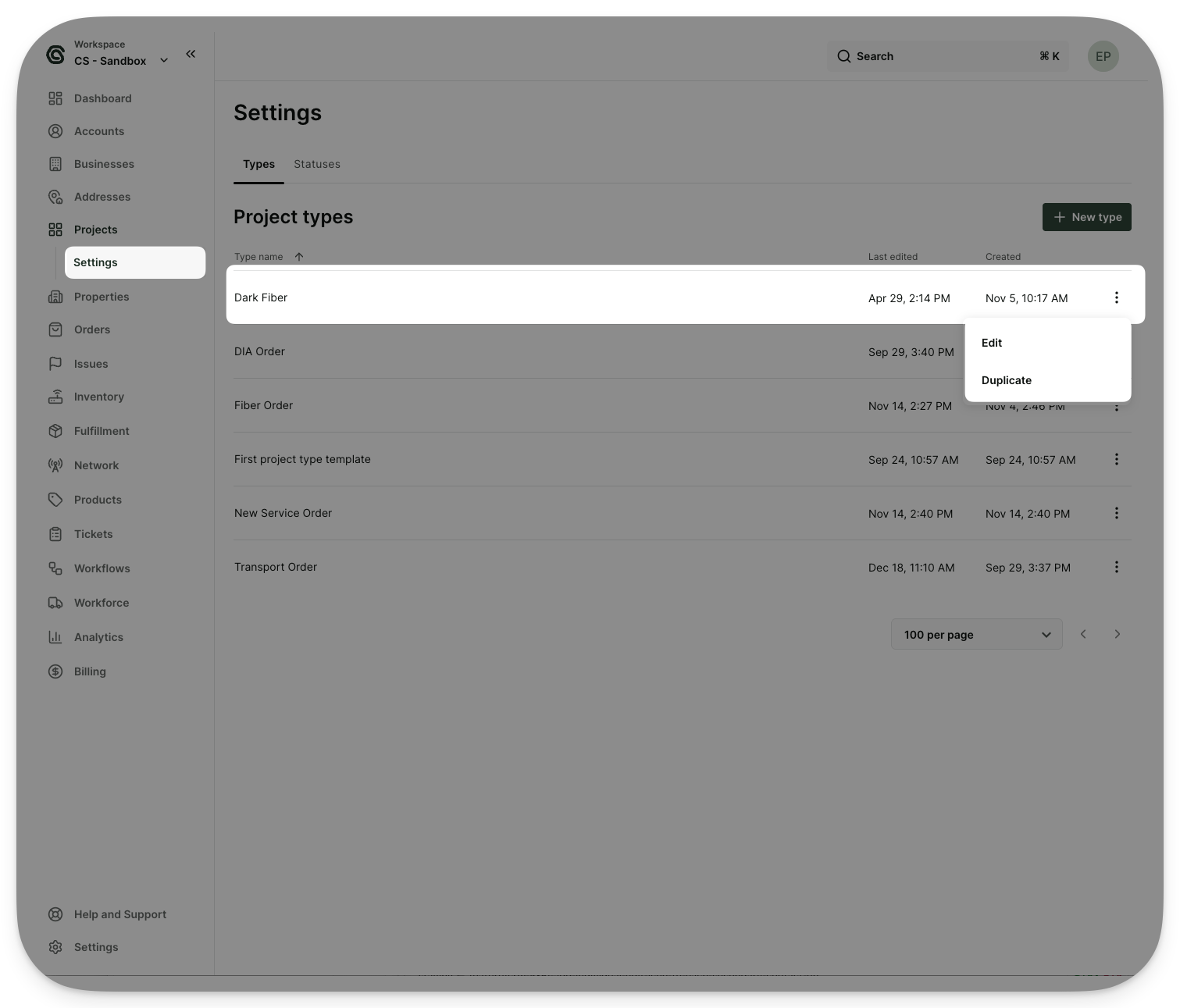Open the Fiber Order project type
1180x1008 pixels.
coord(263,405)
